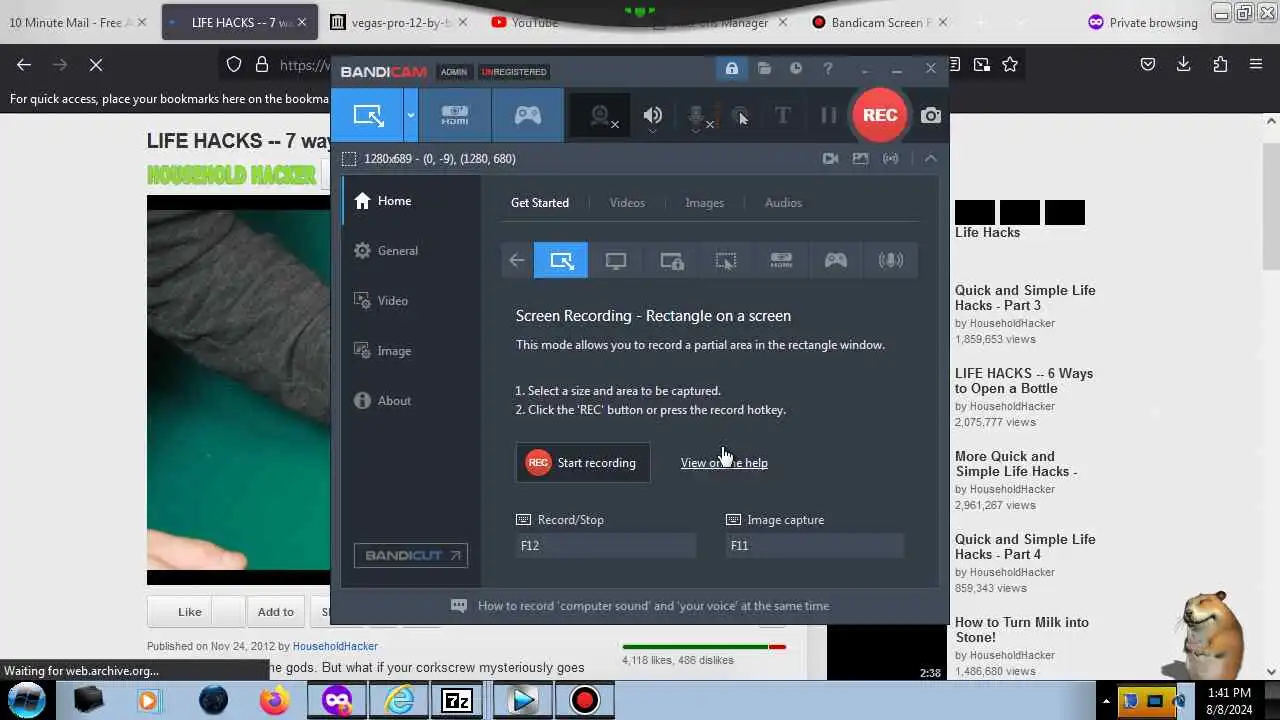Switch to the Audios tab
1280x720 pixels.
pyautogui.click(x=783, y=203)
